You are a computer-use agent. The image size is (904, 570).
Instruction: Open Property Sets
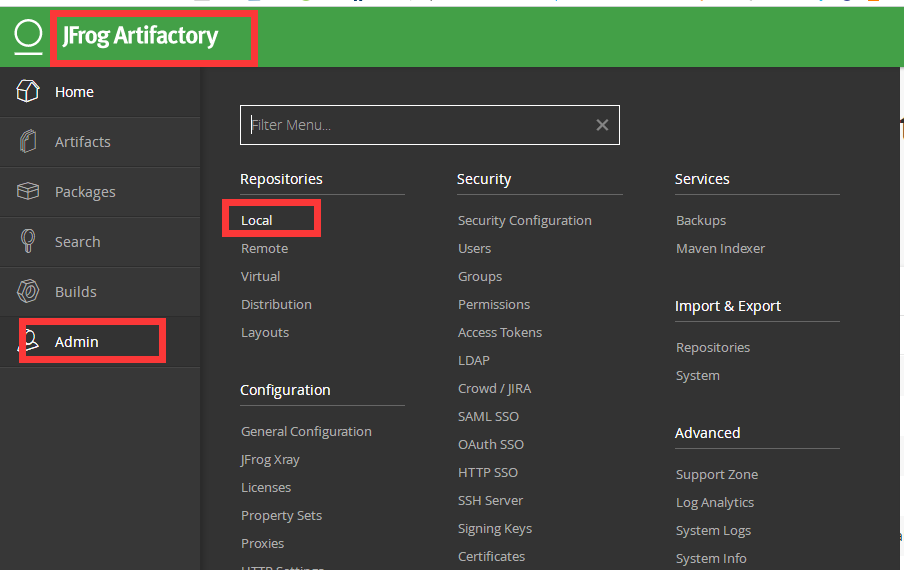(281, 515)
